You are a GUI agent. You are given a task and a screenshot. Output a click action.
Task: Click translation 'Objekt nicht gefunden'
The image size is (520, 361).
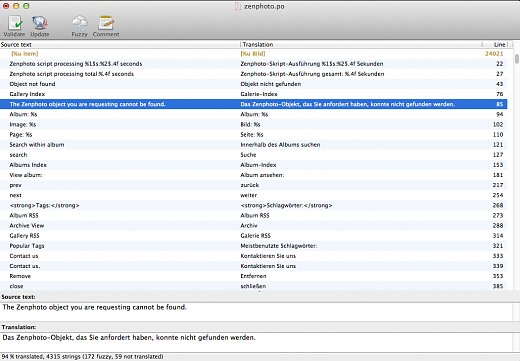pos(271,84)
